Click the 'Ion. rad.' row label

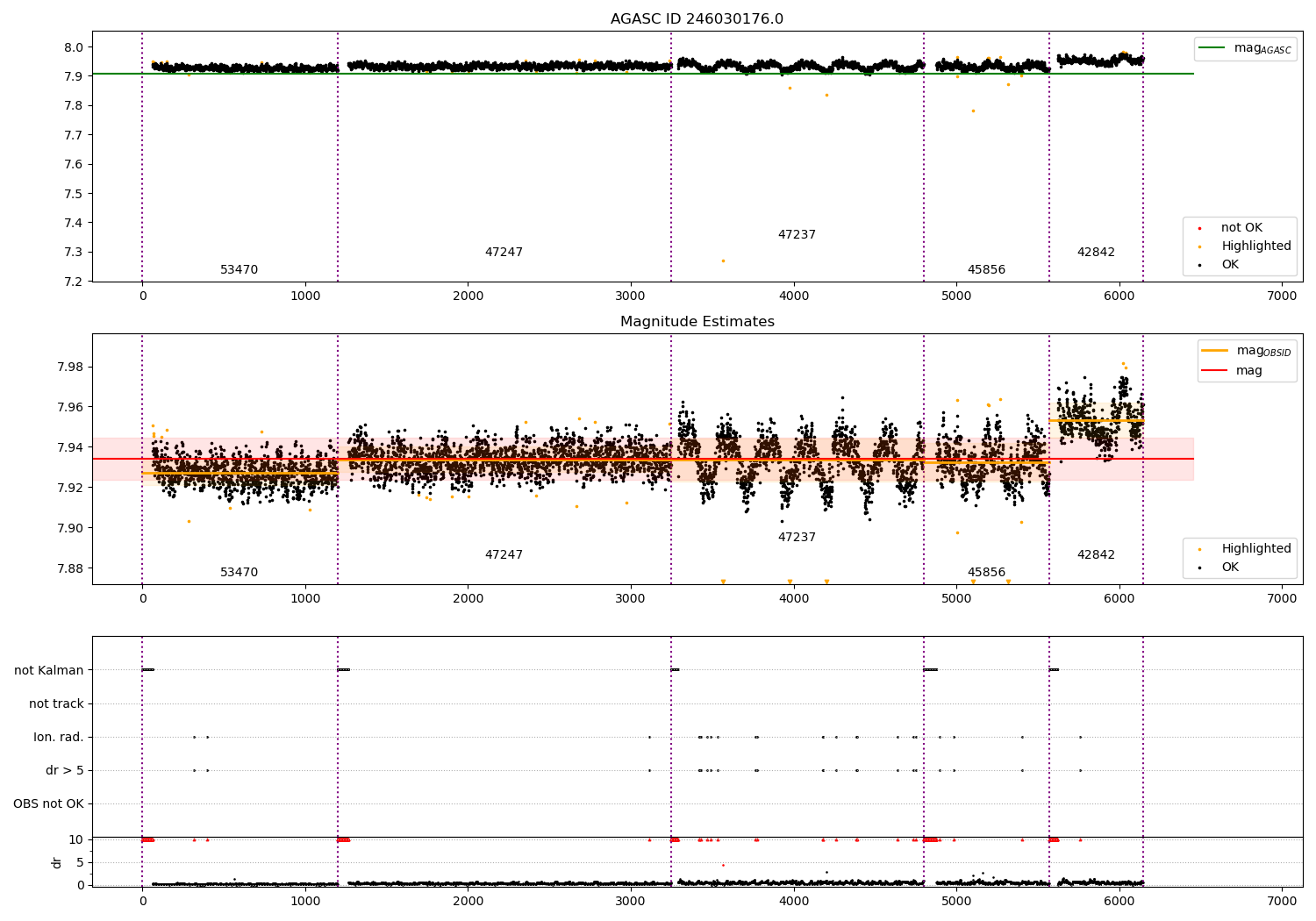click(x=59, y=738)
